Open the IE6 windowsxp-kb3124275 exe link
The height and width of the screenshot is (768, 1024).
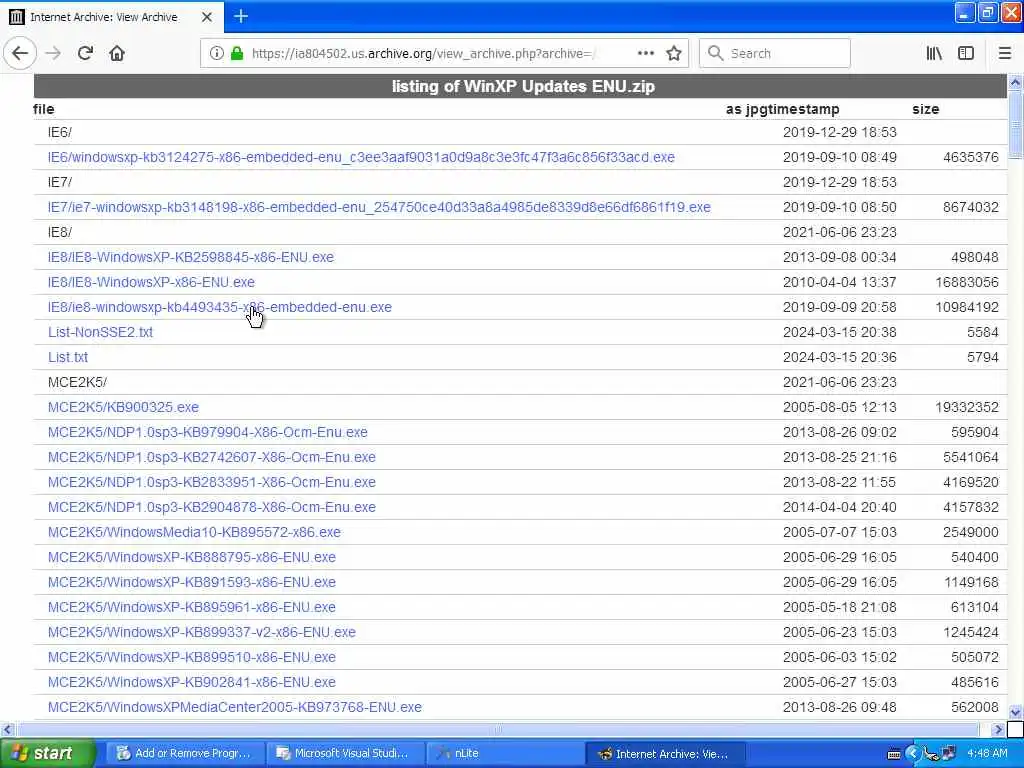tap(361, 157)
